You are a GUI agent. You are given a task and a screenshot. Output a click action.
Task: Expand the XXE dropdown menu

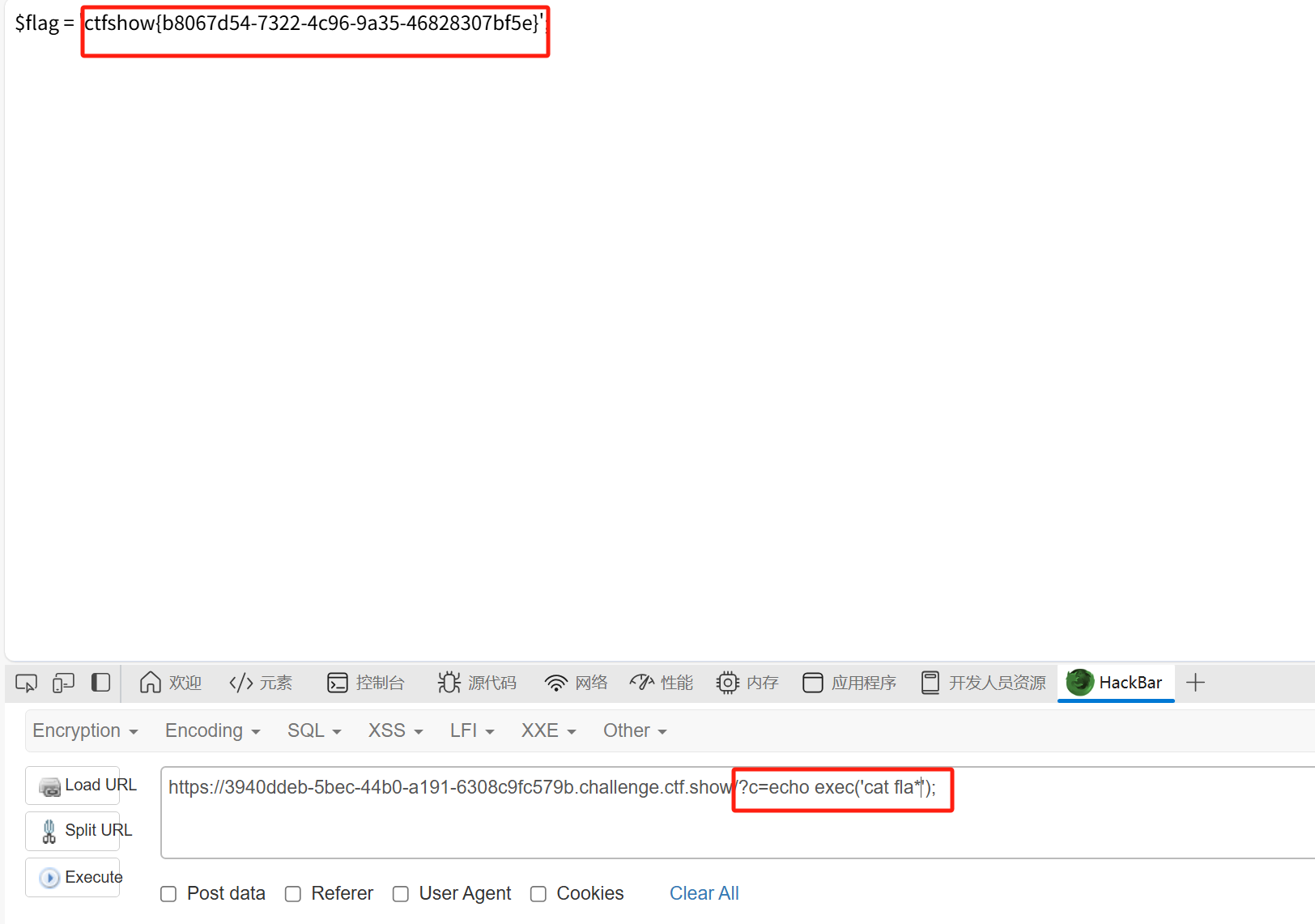point(548,730)
